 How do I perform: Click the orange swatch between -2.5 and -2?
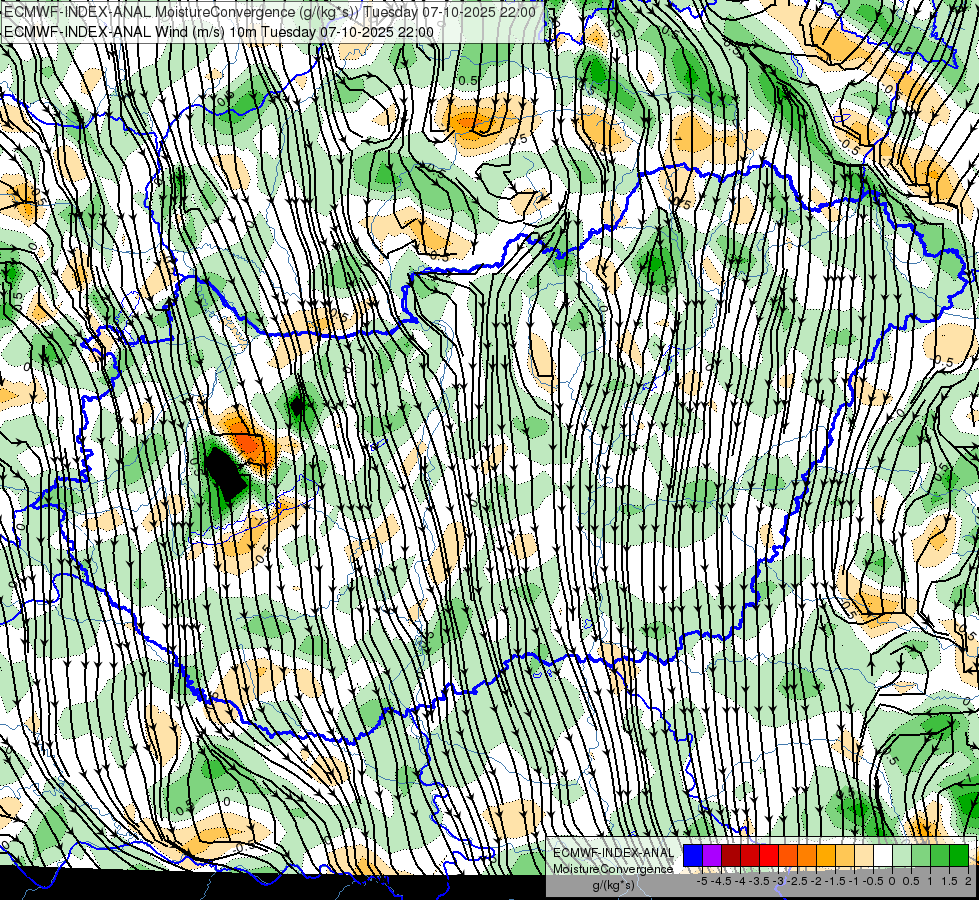pos(807,855)
